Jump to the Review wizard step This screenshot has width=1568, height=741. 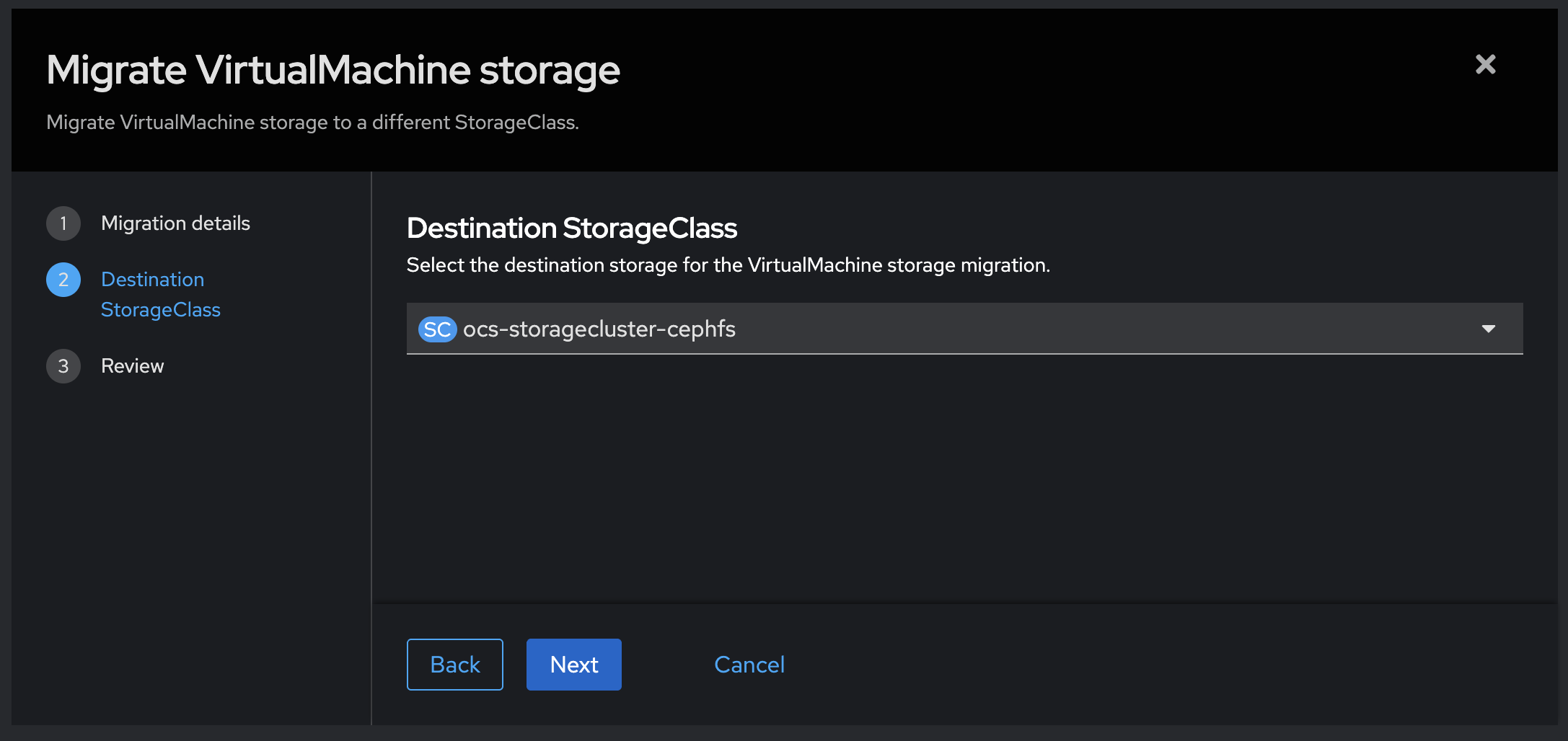[x=132, y=366]
